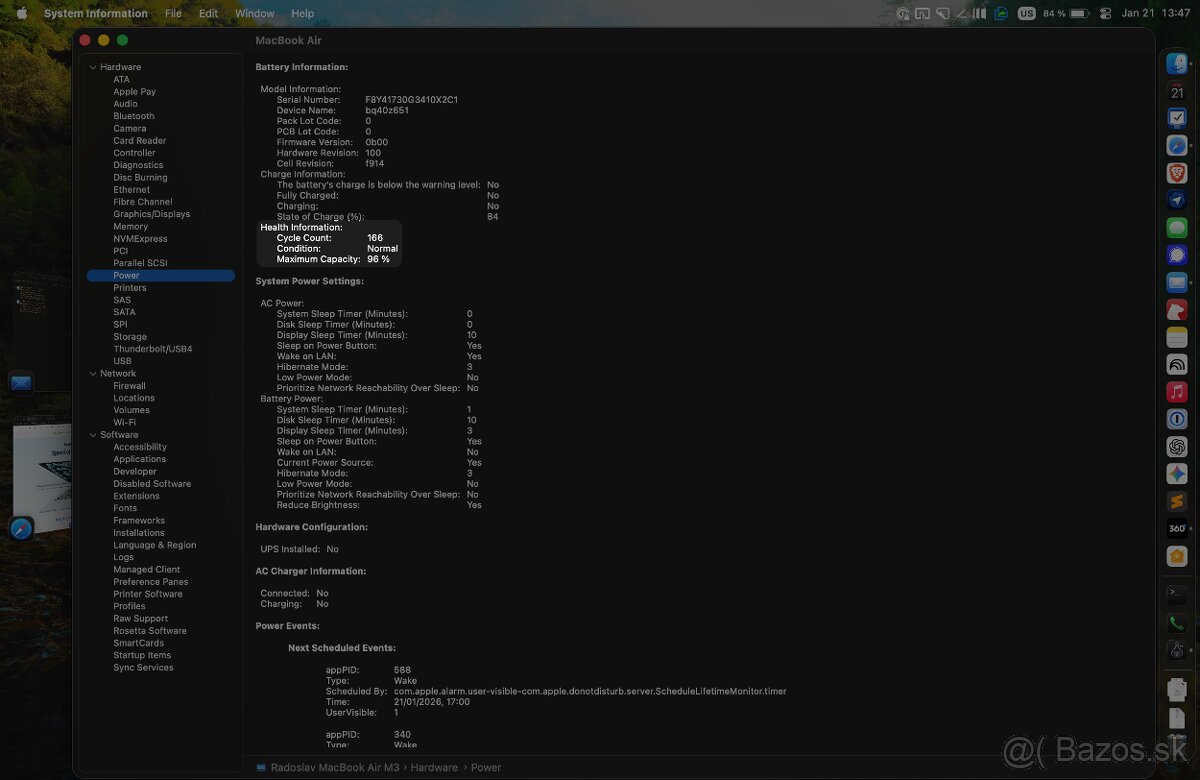Open Terminal from the dock

tap(1177, 594)
